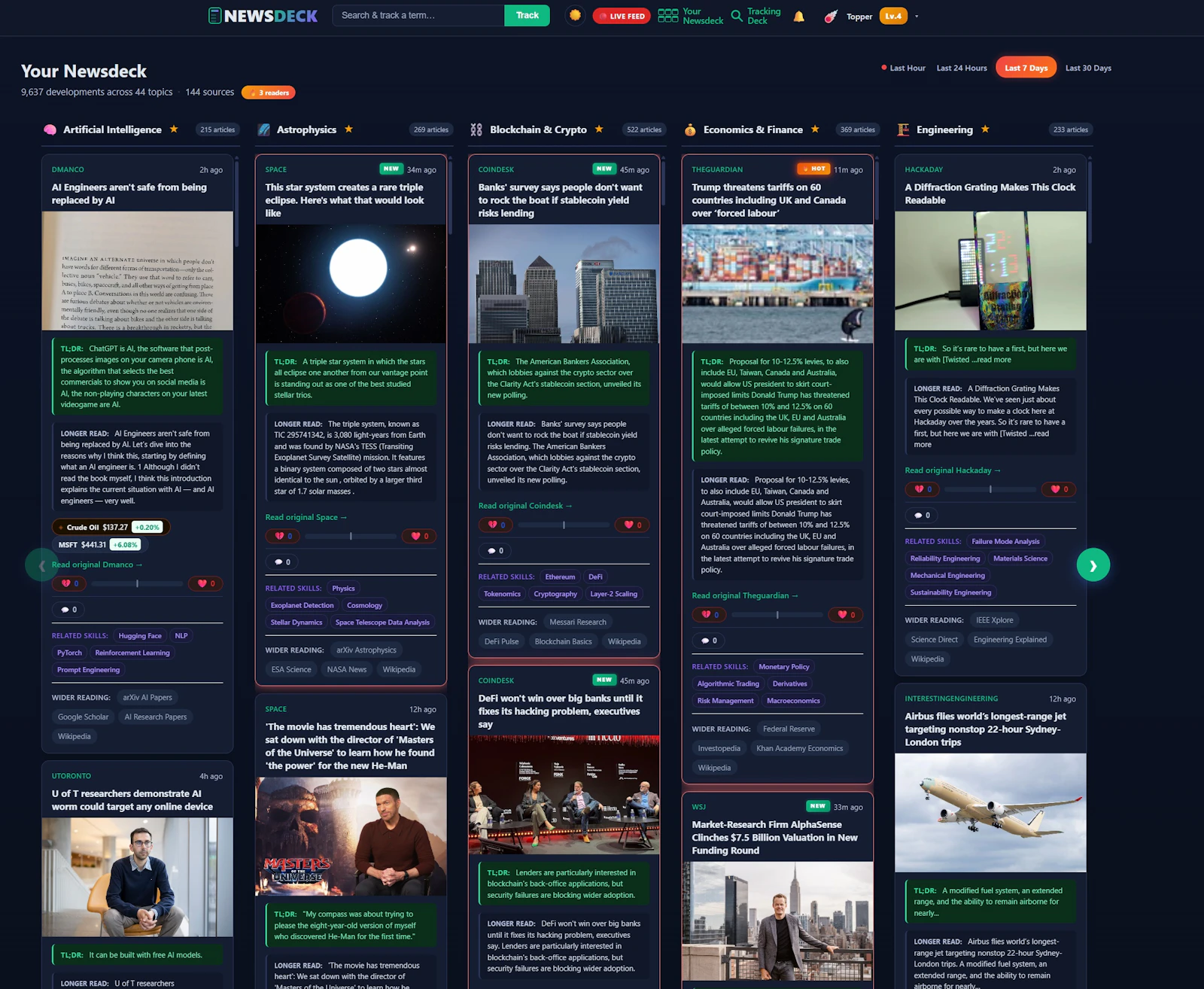The height and width of the screenshot is (989, 1204).
Task: Click the sentiment slider on the Coindesk article
Action: tap(564, 525)
